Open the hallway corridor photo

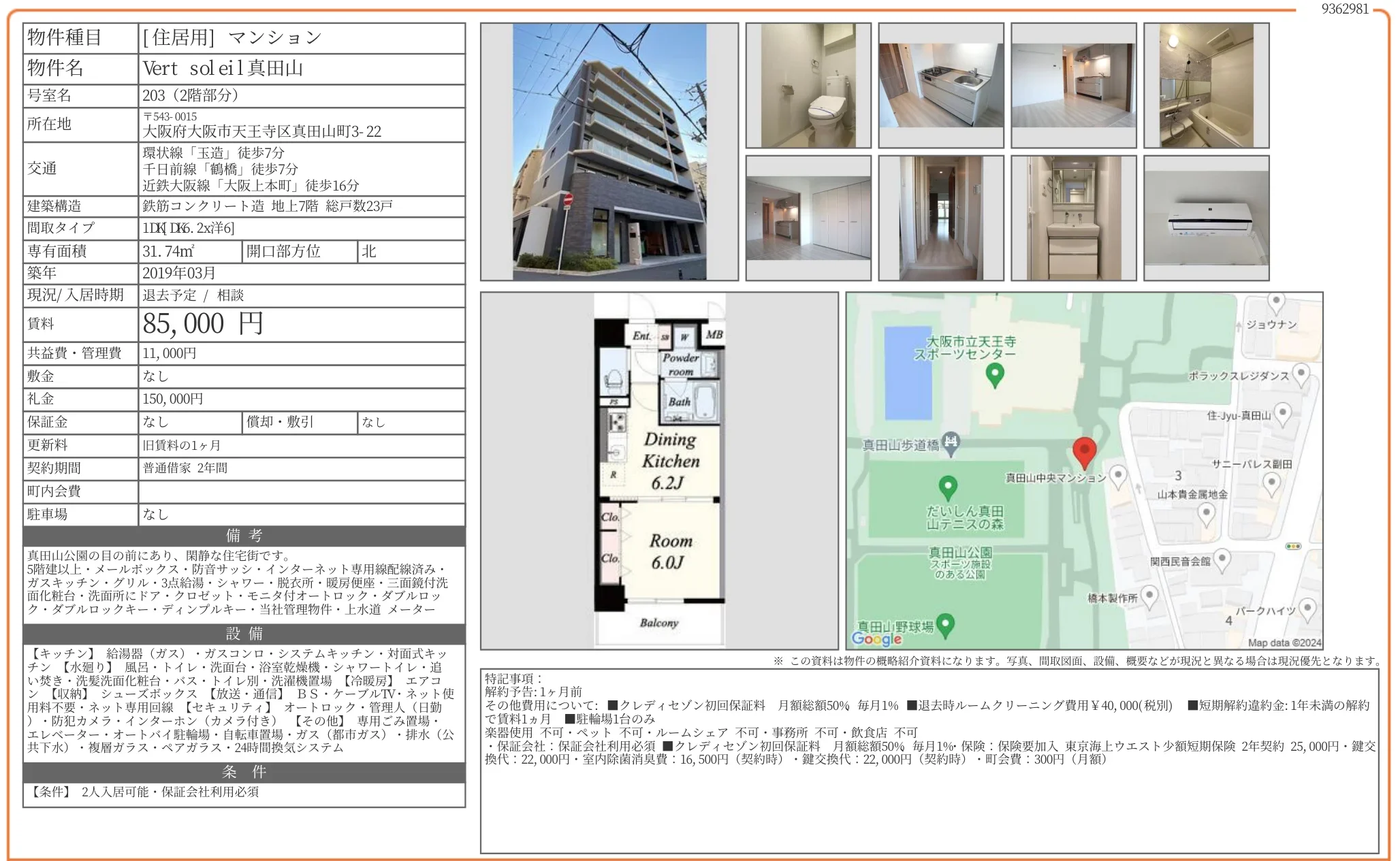pos(940,218)
